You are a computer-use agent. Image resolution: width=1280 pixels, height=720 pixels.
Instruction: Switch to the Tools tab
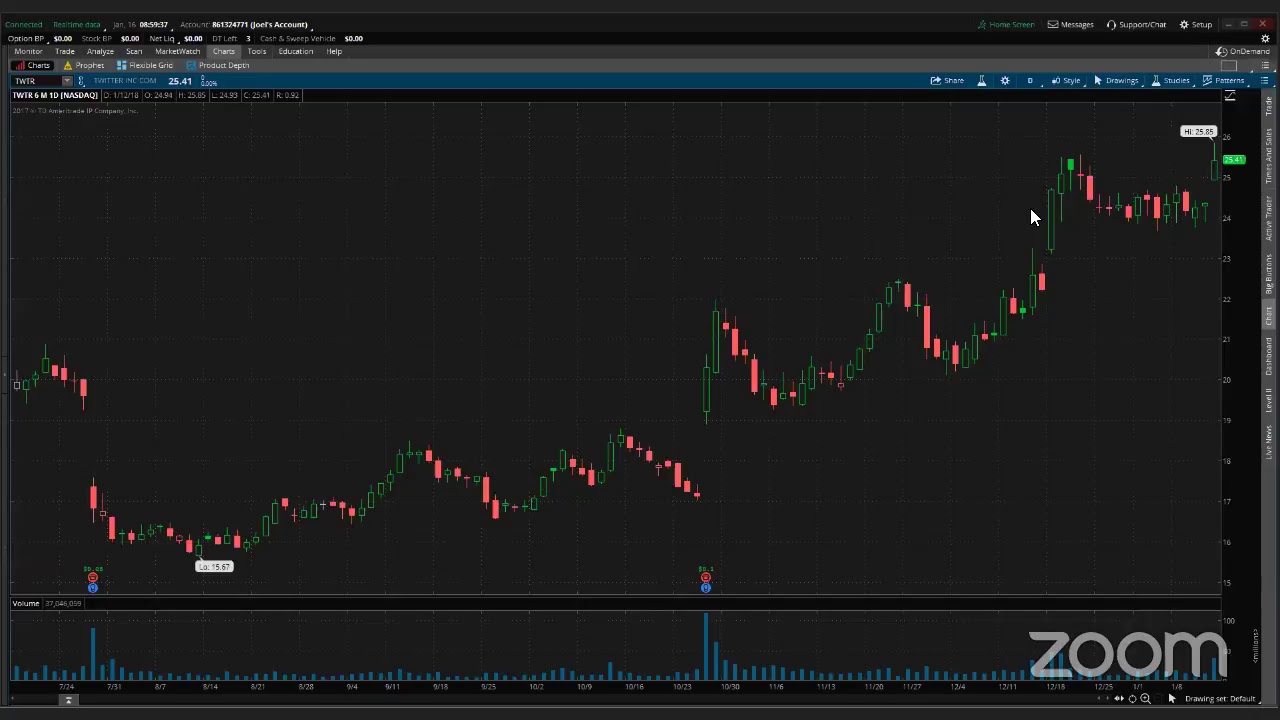pos(257,51)
